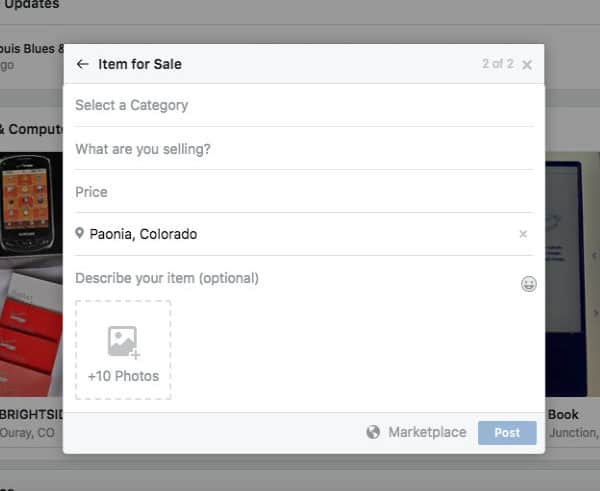
Task: Click the Item for Sale title
Action: 140,64
